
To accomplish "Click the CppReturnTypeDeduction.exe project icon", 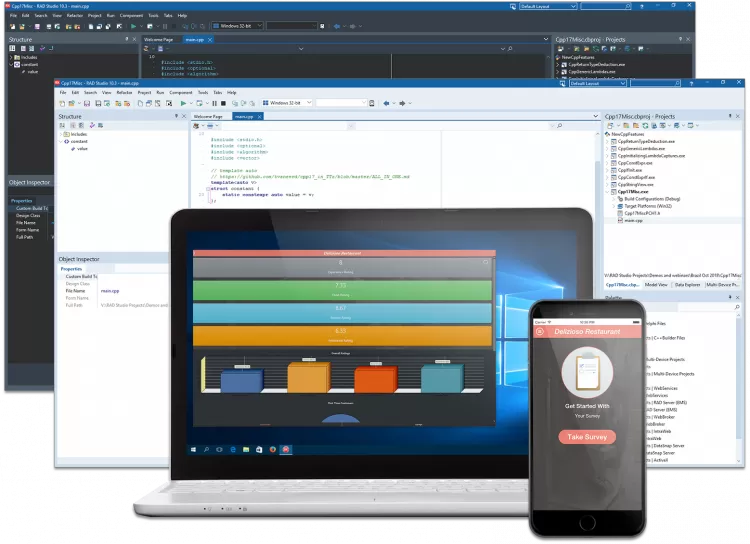I will click(612, 141).
